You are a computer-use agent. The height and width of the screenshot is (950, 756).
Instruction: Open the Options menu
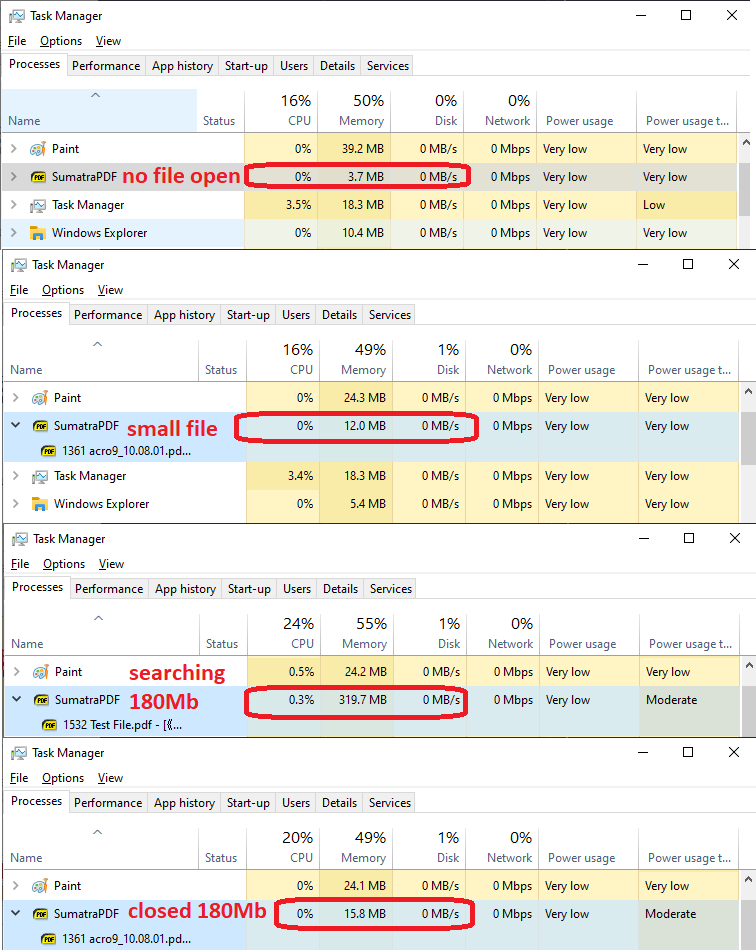(60, 41)
